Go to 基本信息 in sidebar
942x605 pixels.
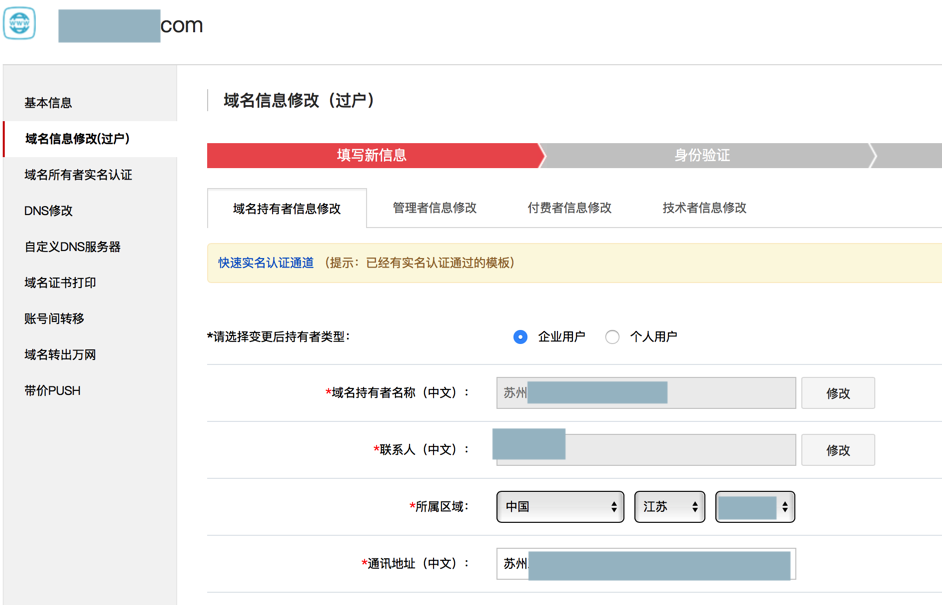point(48,103)
